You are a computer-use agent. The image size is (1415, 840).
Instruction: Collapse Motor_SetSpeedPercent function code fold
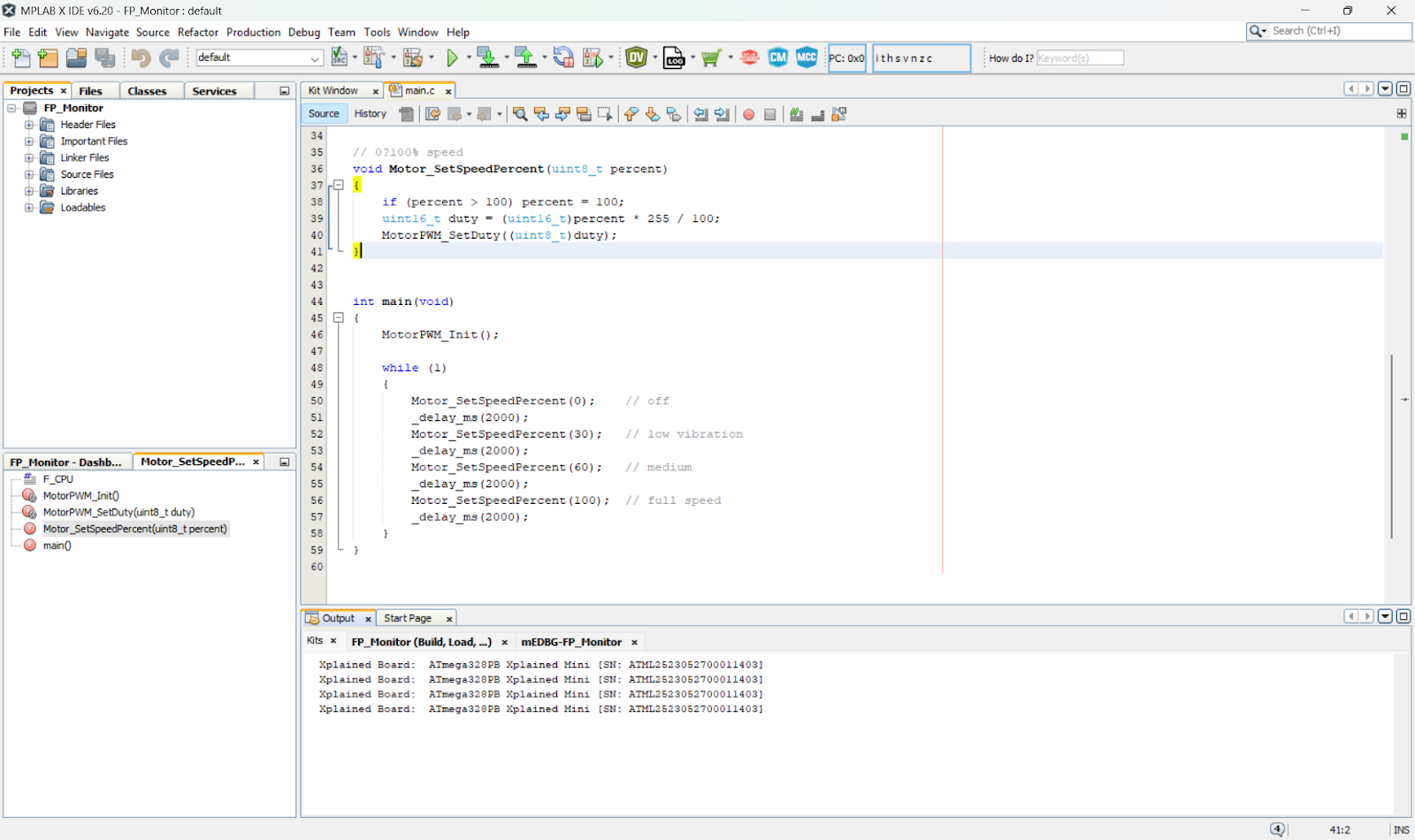[x=338, y=186]
